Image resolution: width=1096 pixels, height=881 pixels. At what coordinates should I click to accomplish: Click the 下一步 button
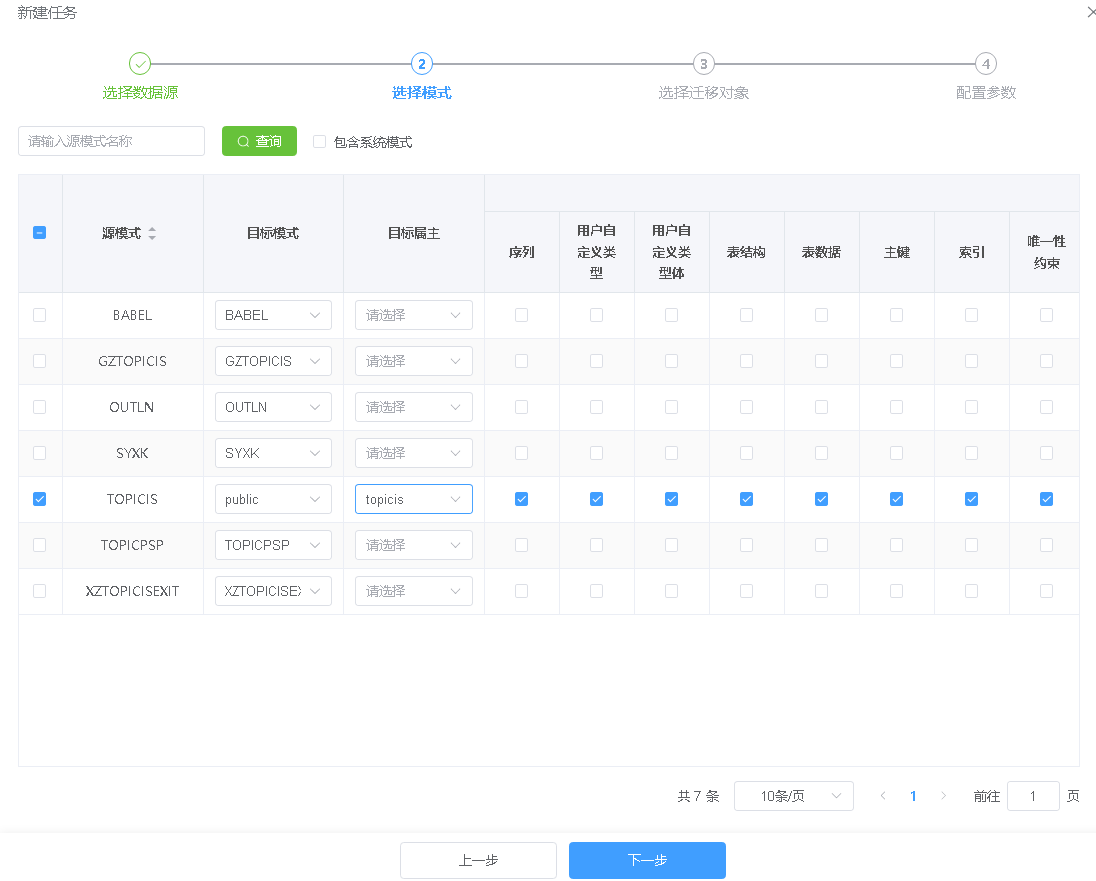pos(647,860)
